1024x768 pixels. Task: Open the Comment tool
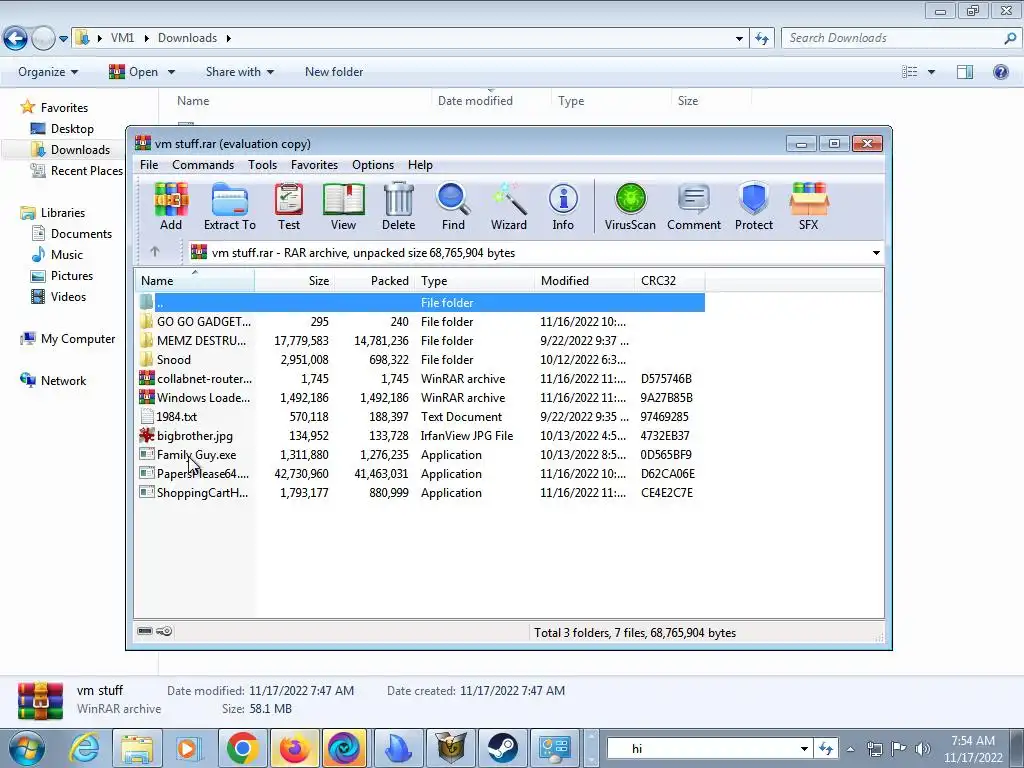point(694,206)
